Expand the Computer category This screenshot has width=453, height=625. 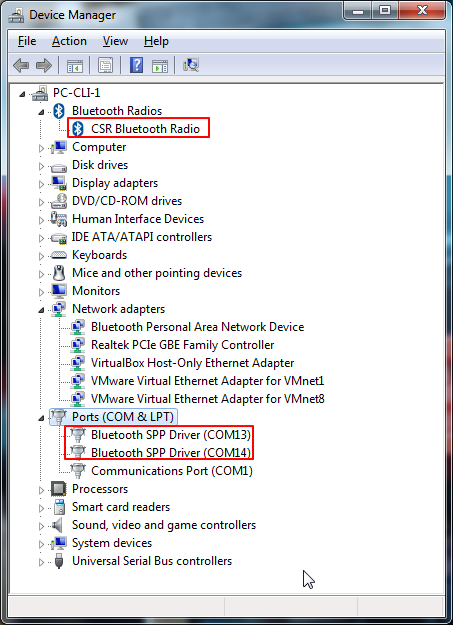click(41, 148)
